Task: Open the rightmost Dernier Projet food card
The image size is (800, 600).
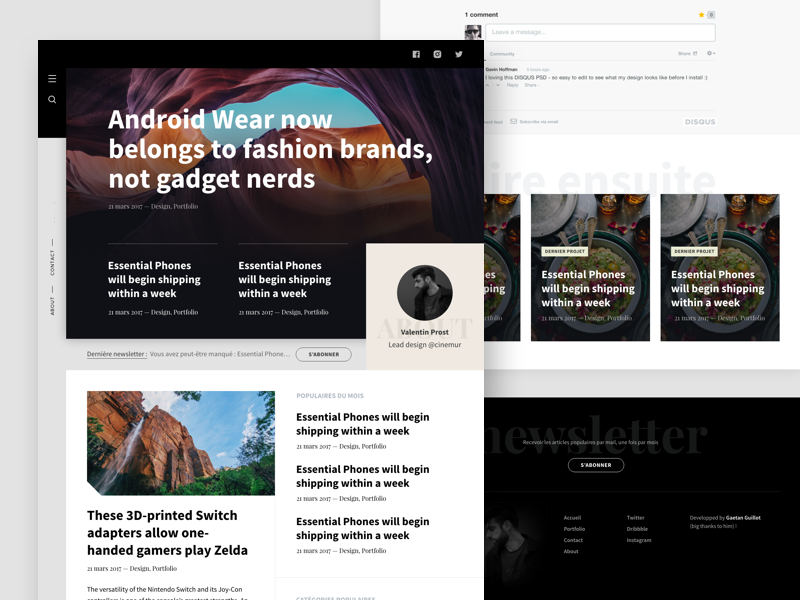Action: coord(720,267)
